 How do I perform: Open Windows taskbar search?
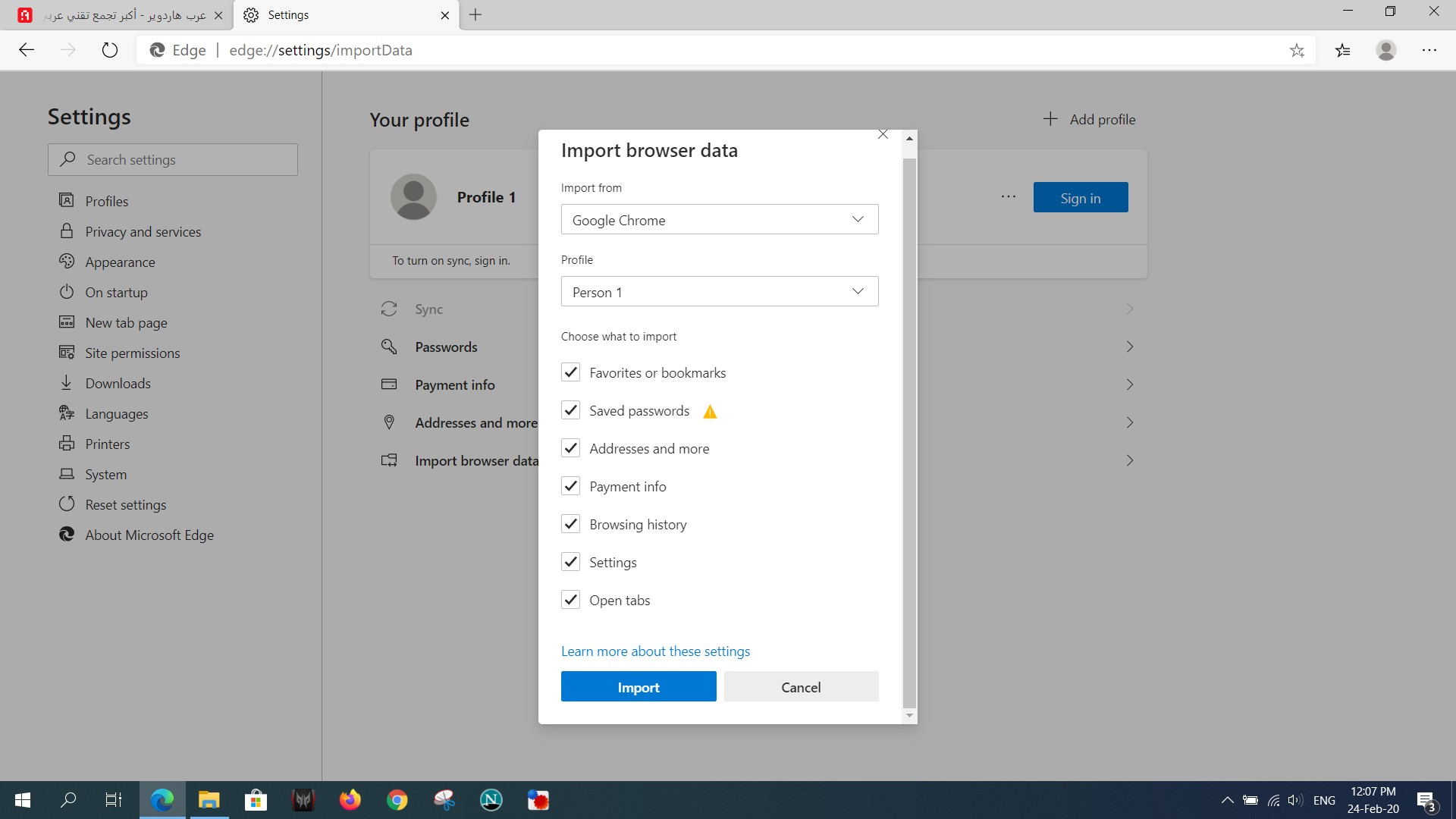point(68,800)
